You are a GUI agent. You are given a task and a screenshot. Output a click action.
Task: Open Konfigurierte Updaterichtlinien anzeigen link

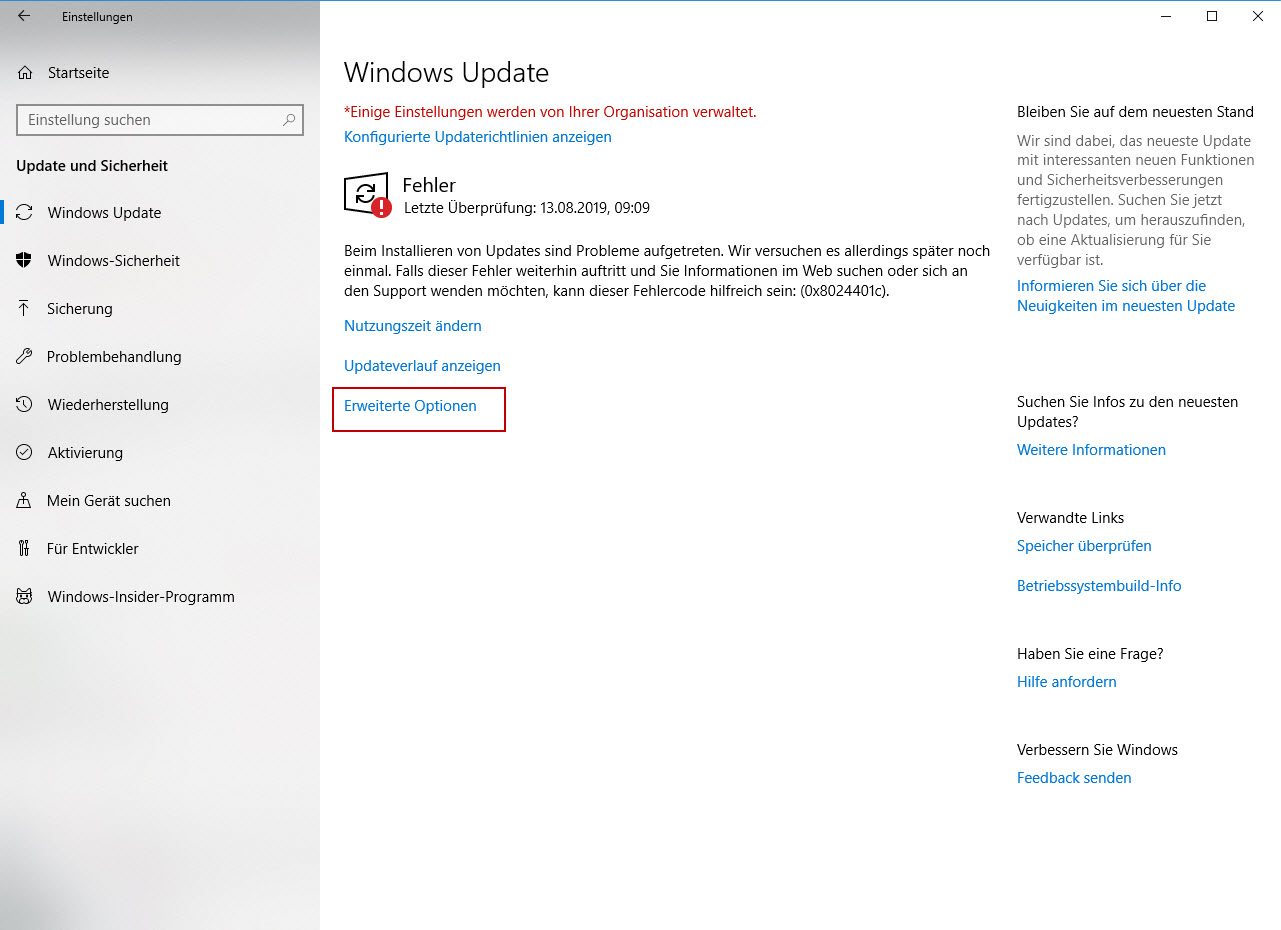[x=478, y=137]
